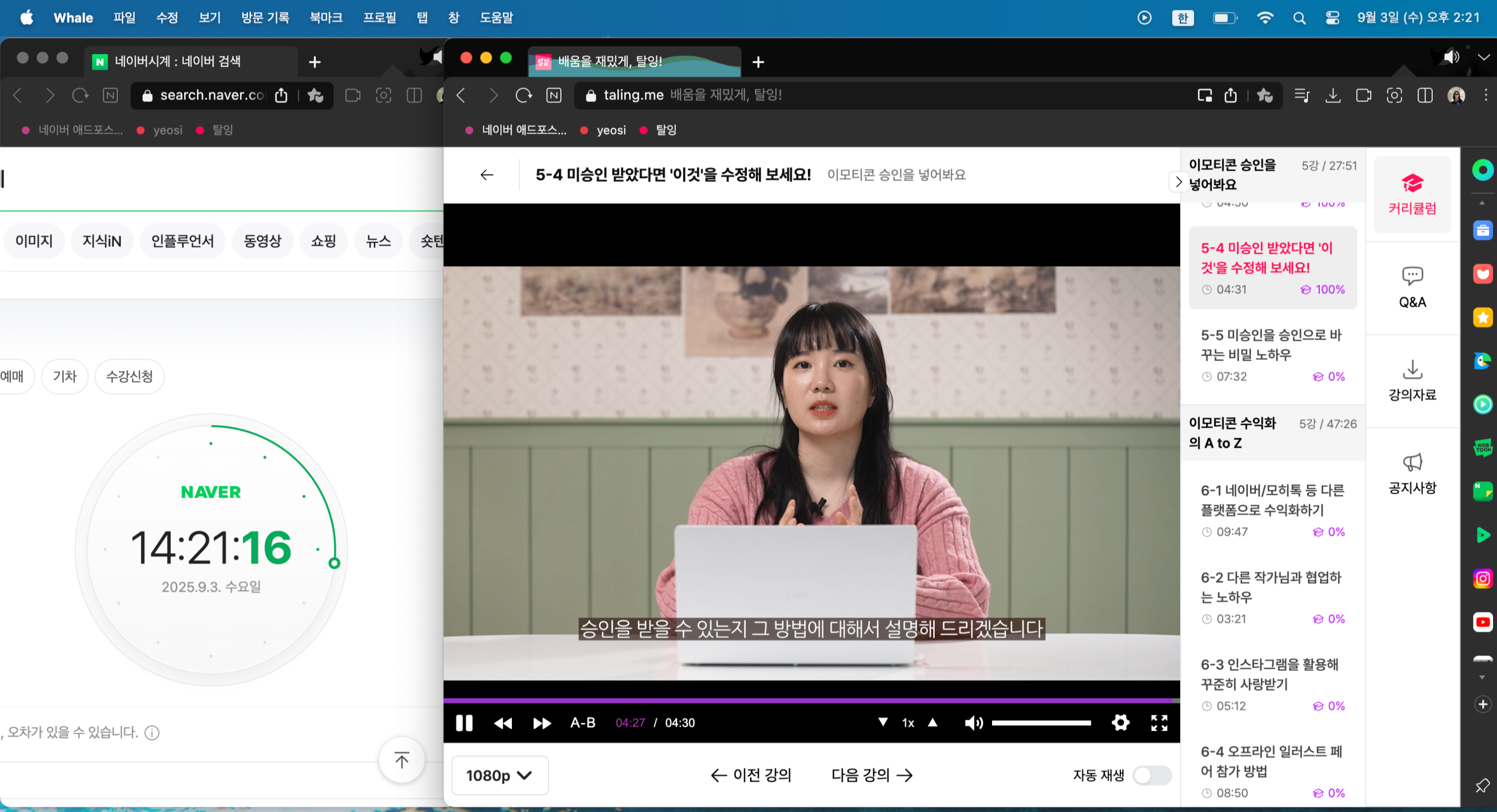The image size is (1497, 812).
Task: Mute the video player speaker icon
Action: tap(974, 723)
